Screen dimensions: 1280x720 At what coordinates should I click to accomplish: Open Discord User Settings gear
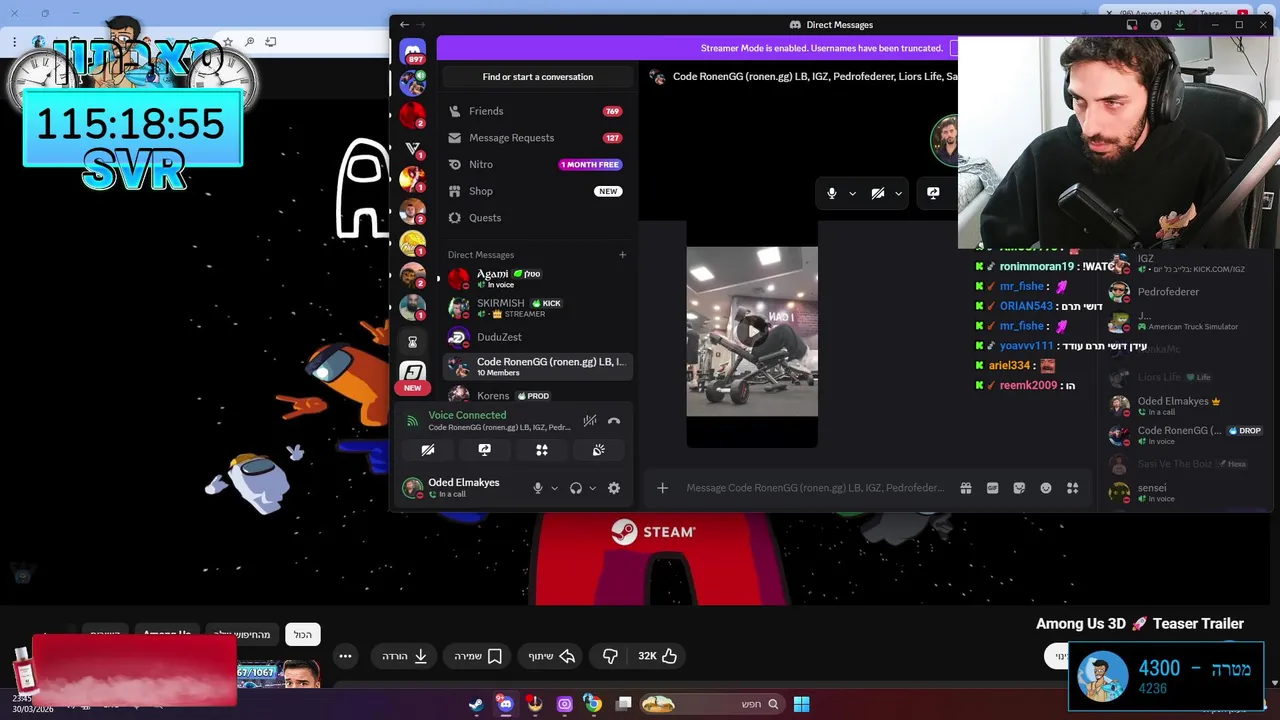tap(614, 488)
